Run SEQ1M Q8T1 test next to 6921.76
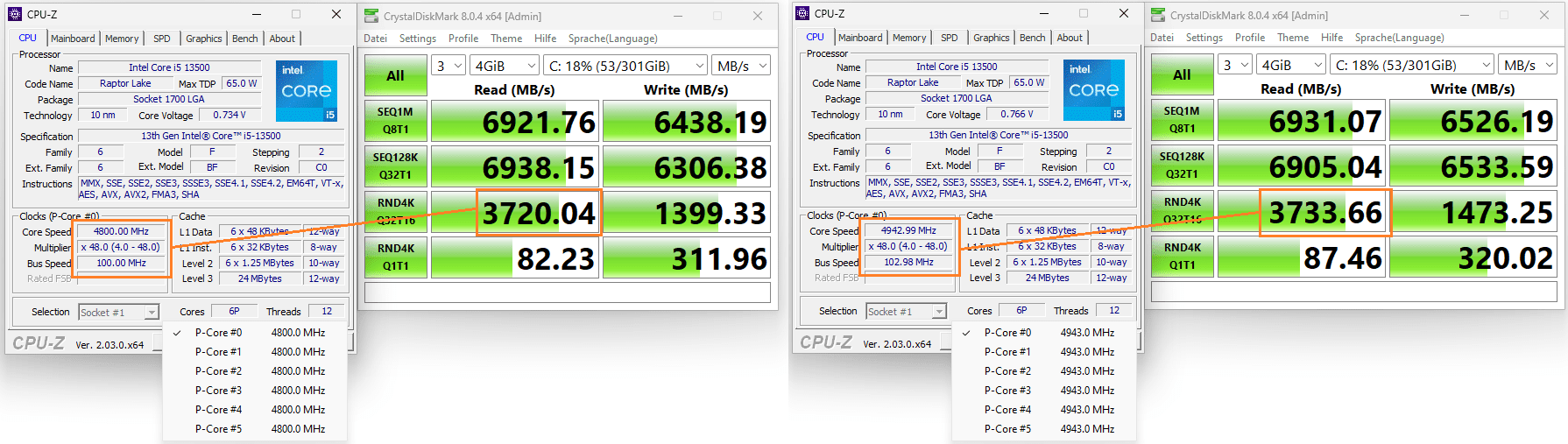 coord(396,121)
